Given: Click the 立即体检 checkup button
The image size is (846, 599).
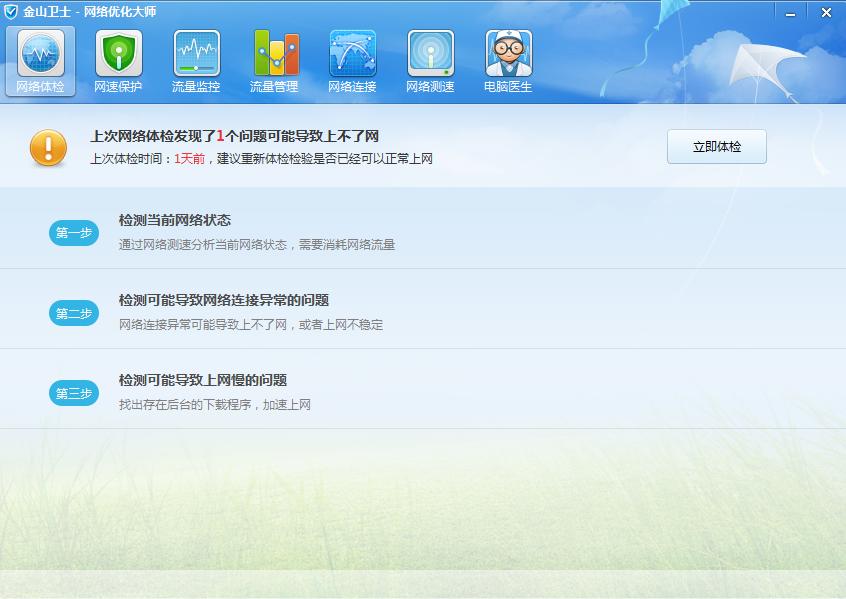Looking at the screenshot, I should pyautogui.click(x=716, y=146).
